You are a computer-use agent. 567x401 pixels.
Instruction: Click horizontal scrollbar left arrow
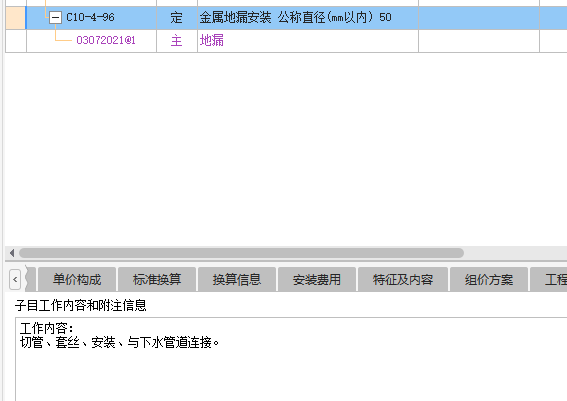tap(12, 253)
